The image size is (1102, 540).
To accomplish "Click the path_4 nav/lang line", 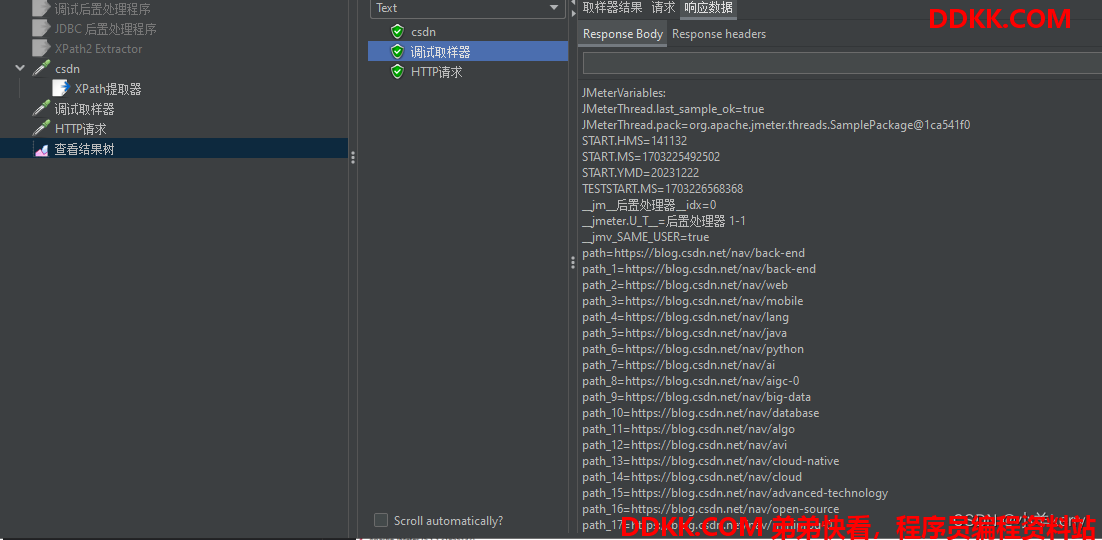I will [x=685, y=317].
